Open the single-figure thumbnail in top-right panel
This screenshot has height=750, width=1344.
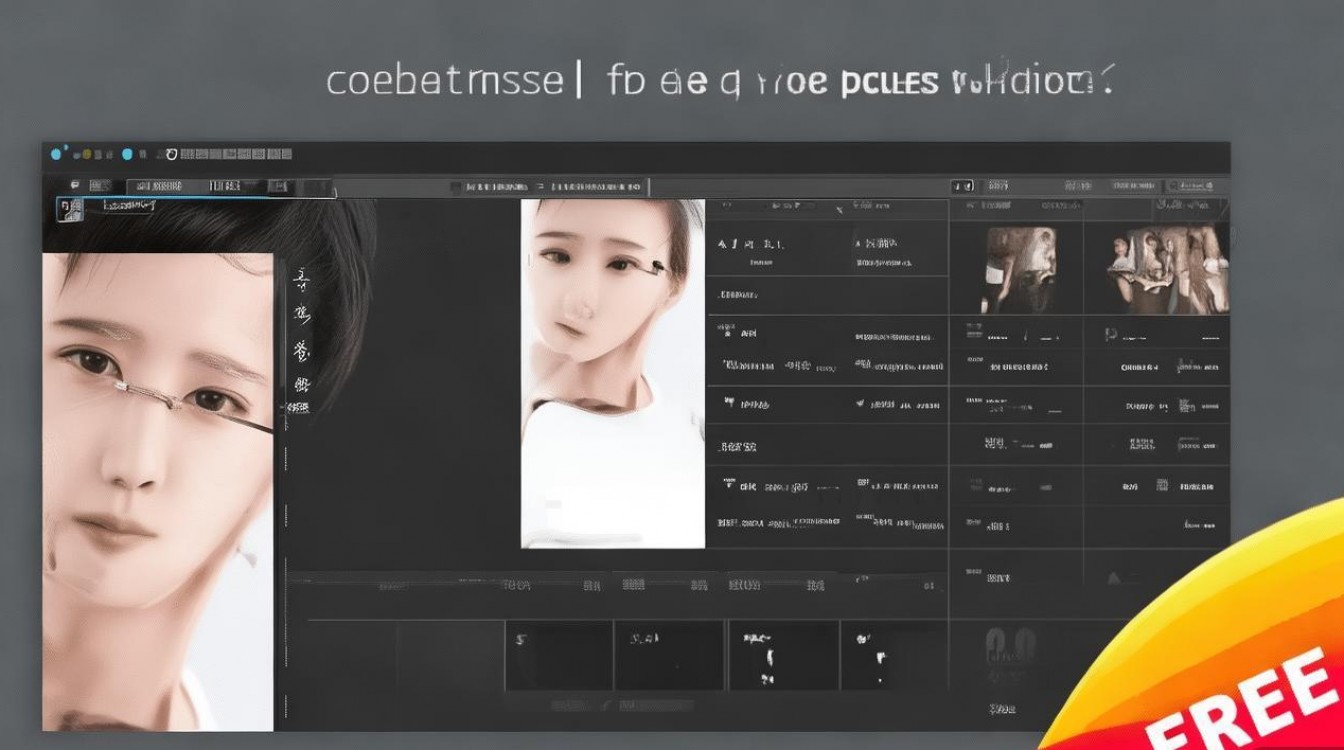pos(1020,270)
